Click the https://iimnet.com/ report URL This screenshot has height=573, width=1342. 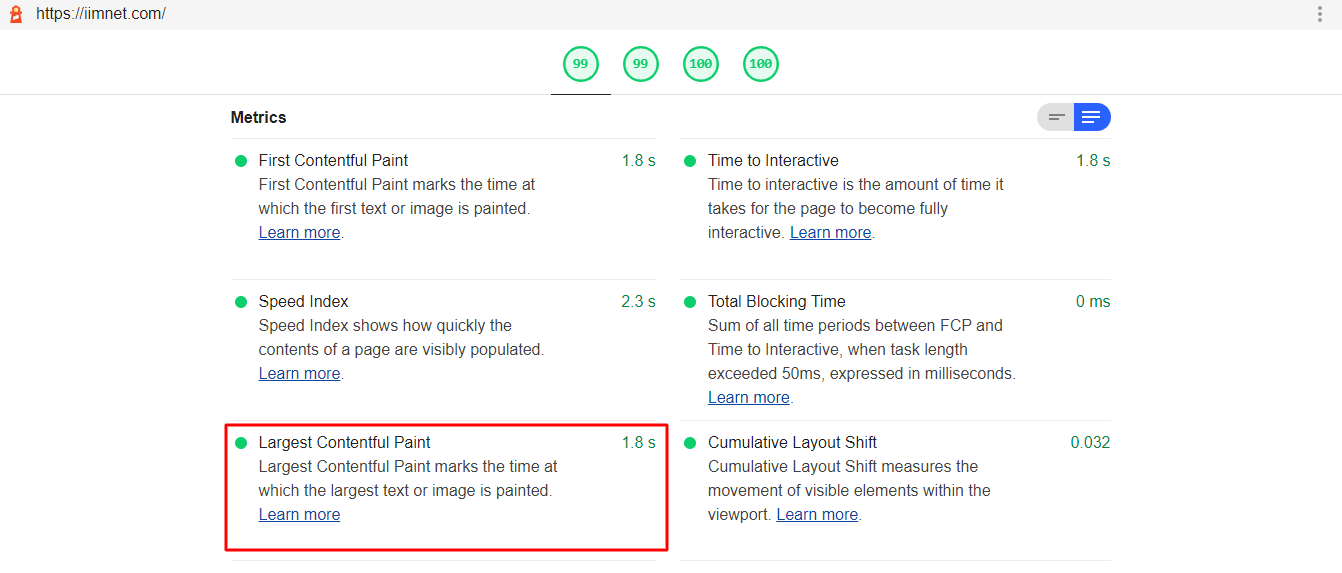coord(101,14)
